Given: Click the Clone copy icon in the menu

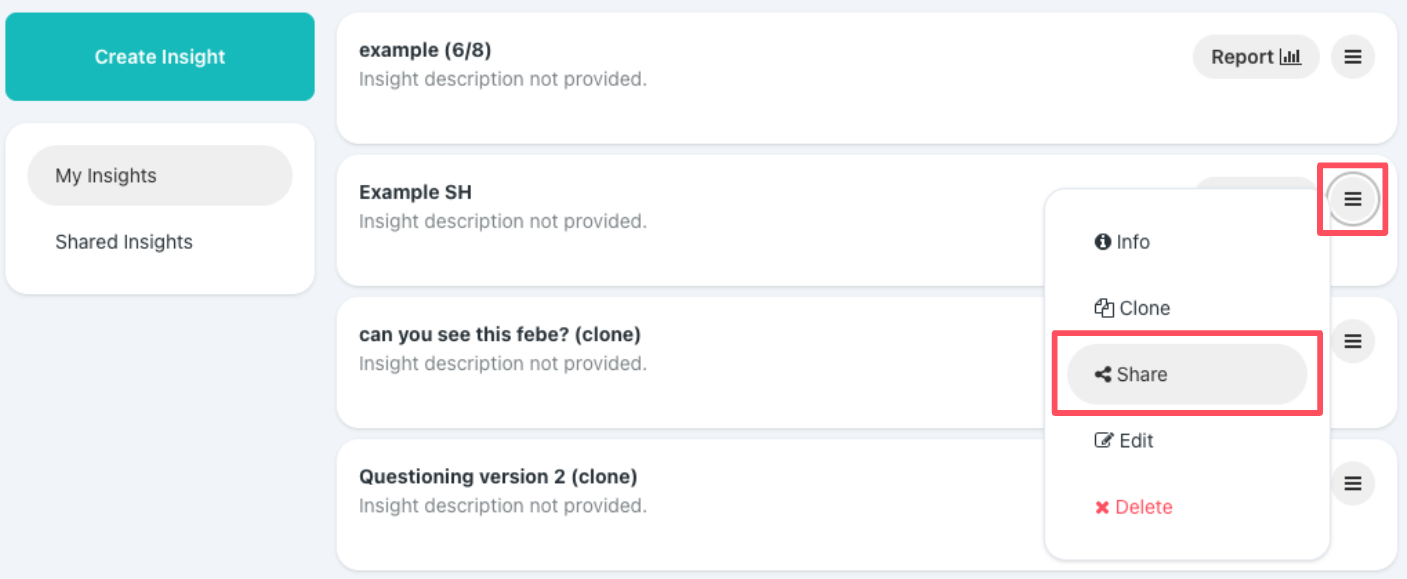Looking at the screenshot, I should [x=1104, y=308].
